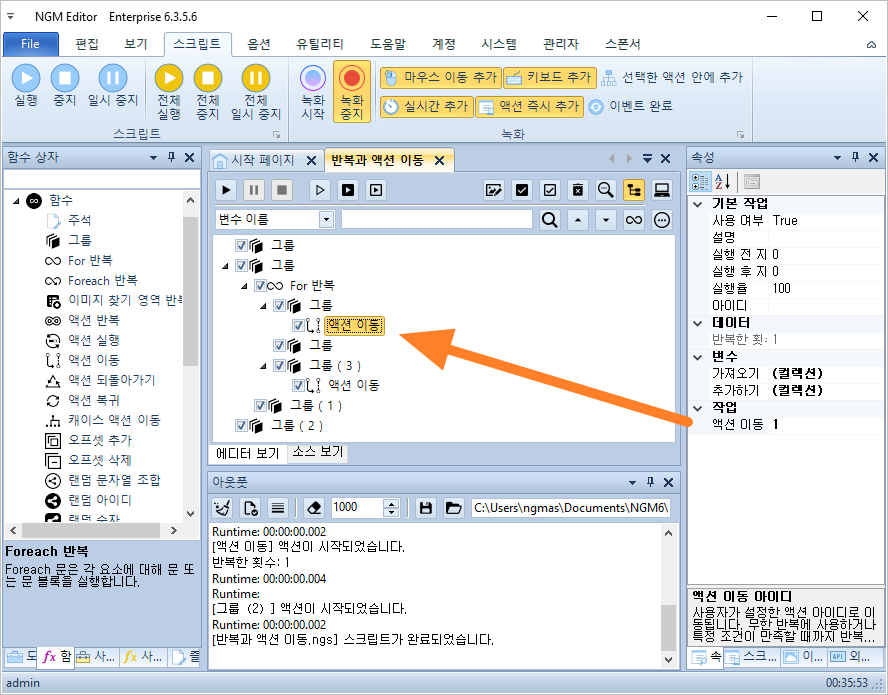Click 선택한 액션 안에 추가
888x695 pixels.
[672, 78]
